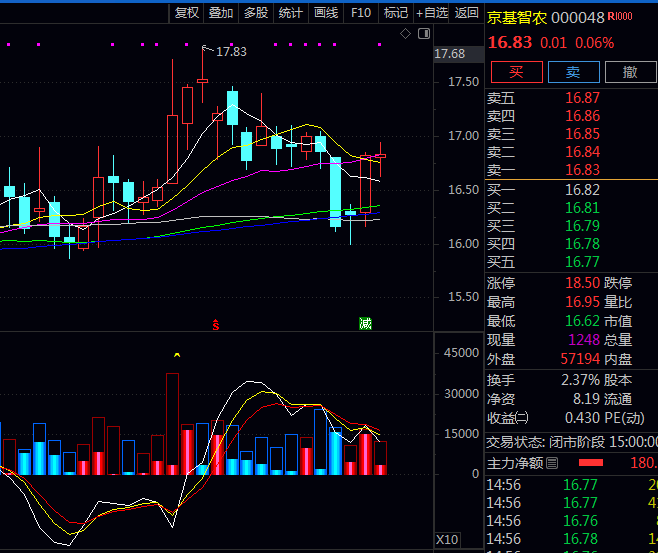Open the 复权 adjustment menu
The height and width of the screenshot is (553, 658).
187,12
